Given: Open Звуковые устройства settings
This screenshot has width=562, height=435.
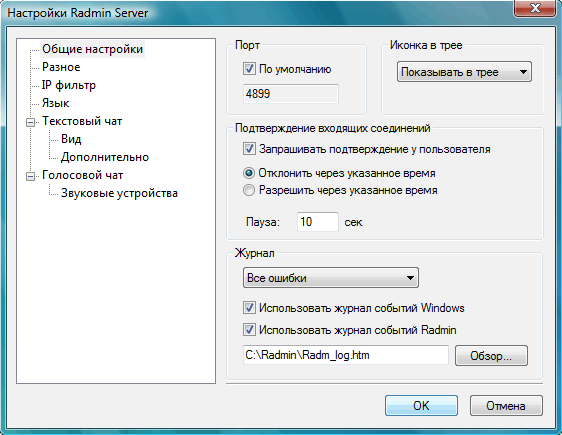Looking at the screenshot, I should coord(119,193).
